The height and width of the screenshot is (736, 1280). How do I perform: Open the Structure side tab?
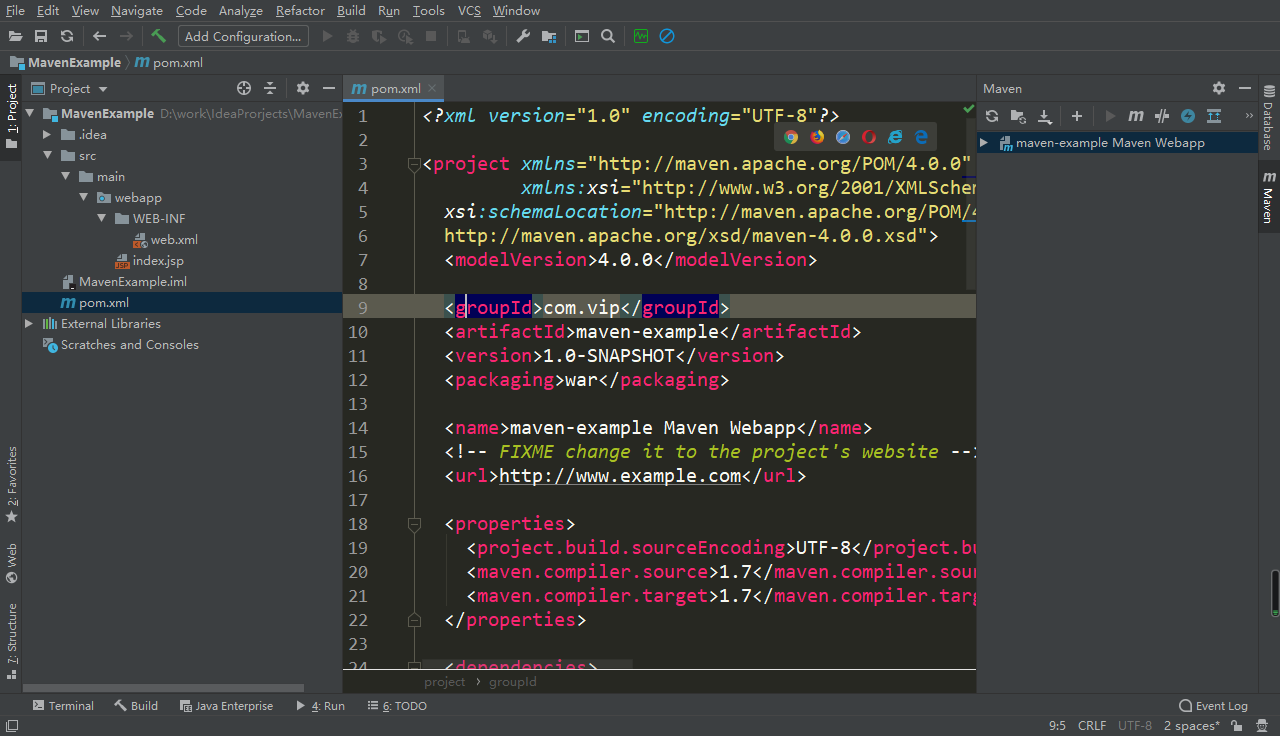(x=12, y=640)
